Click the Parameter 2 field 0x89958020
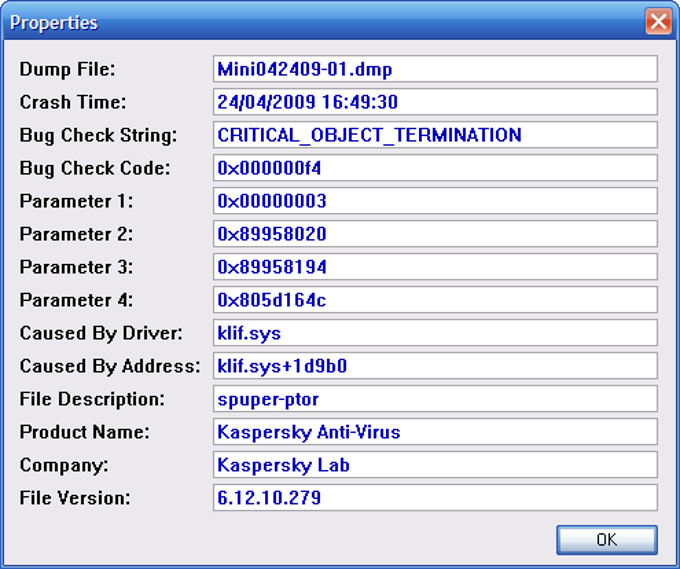The image size is (680, 569). point(435,233)
